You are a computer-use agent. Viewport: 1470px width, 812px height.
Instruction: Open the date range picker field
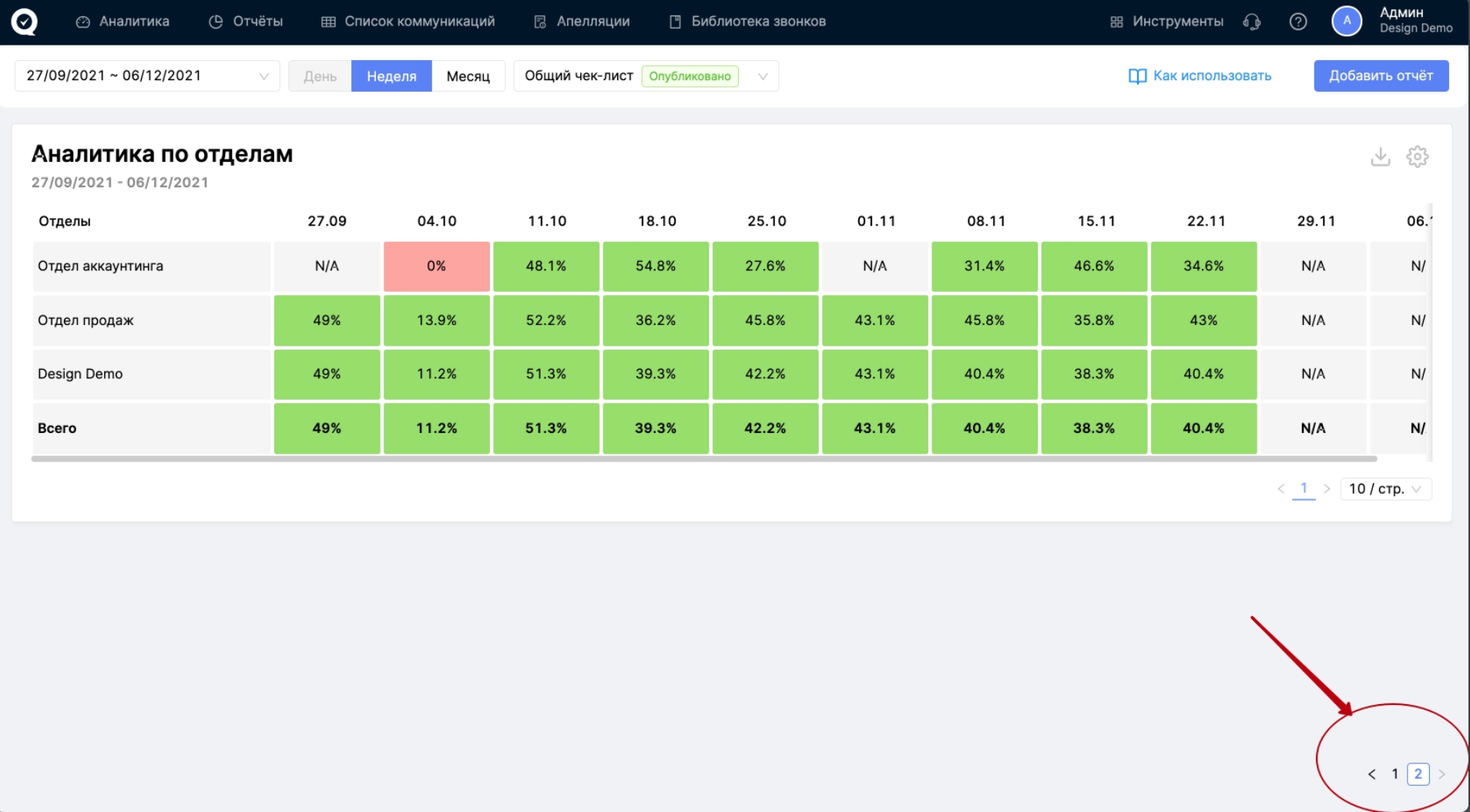pyautogui.click(x=147, y=76)
